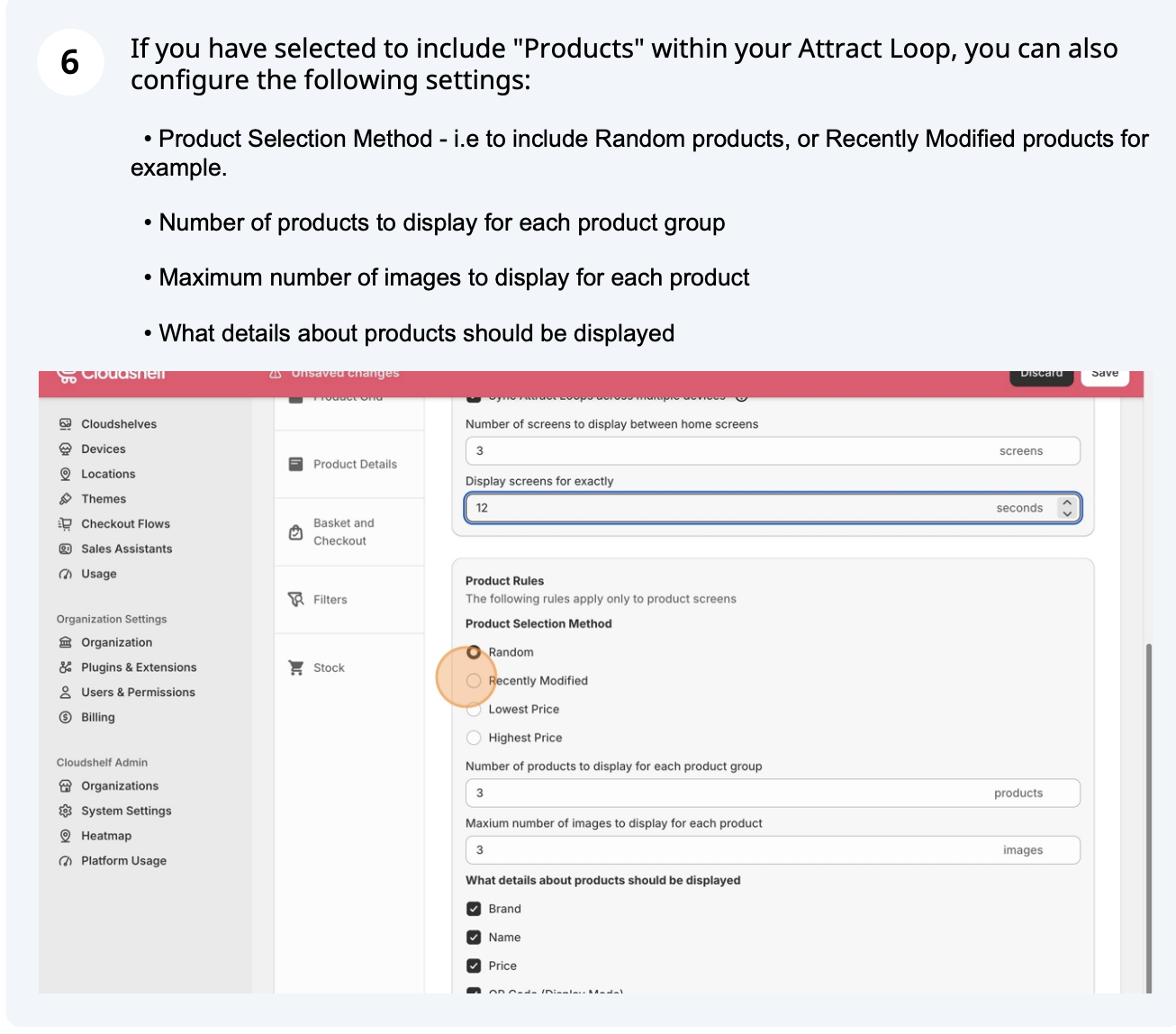The height and width of the screenshot is (1034, 1176).
Task: Open the Basket and Checkout tab
Action: tap(343, 531)
